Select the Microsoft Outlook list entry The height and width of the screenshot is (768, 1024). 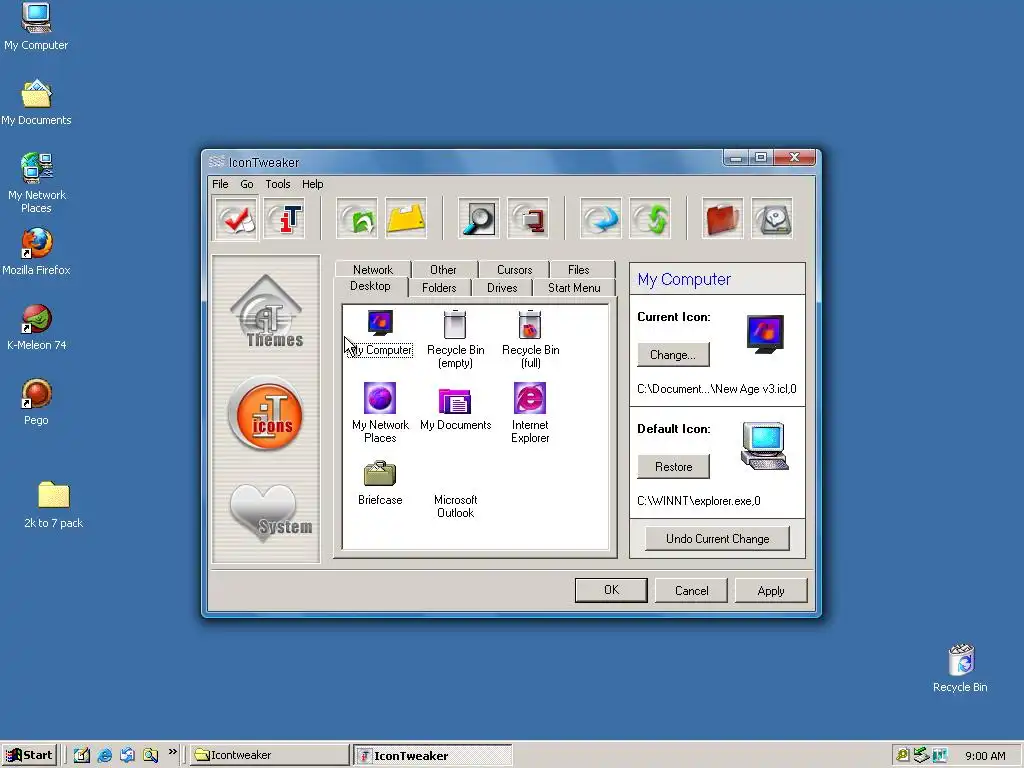pyautogui.click(x=455, y=506)
